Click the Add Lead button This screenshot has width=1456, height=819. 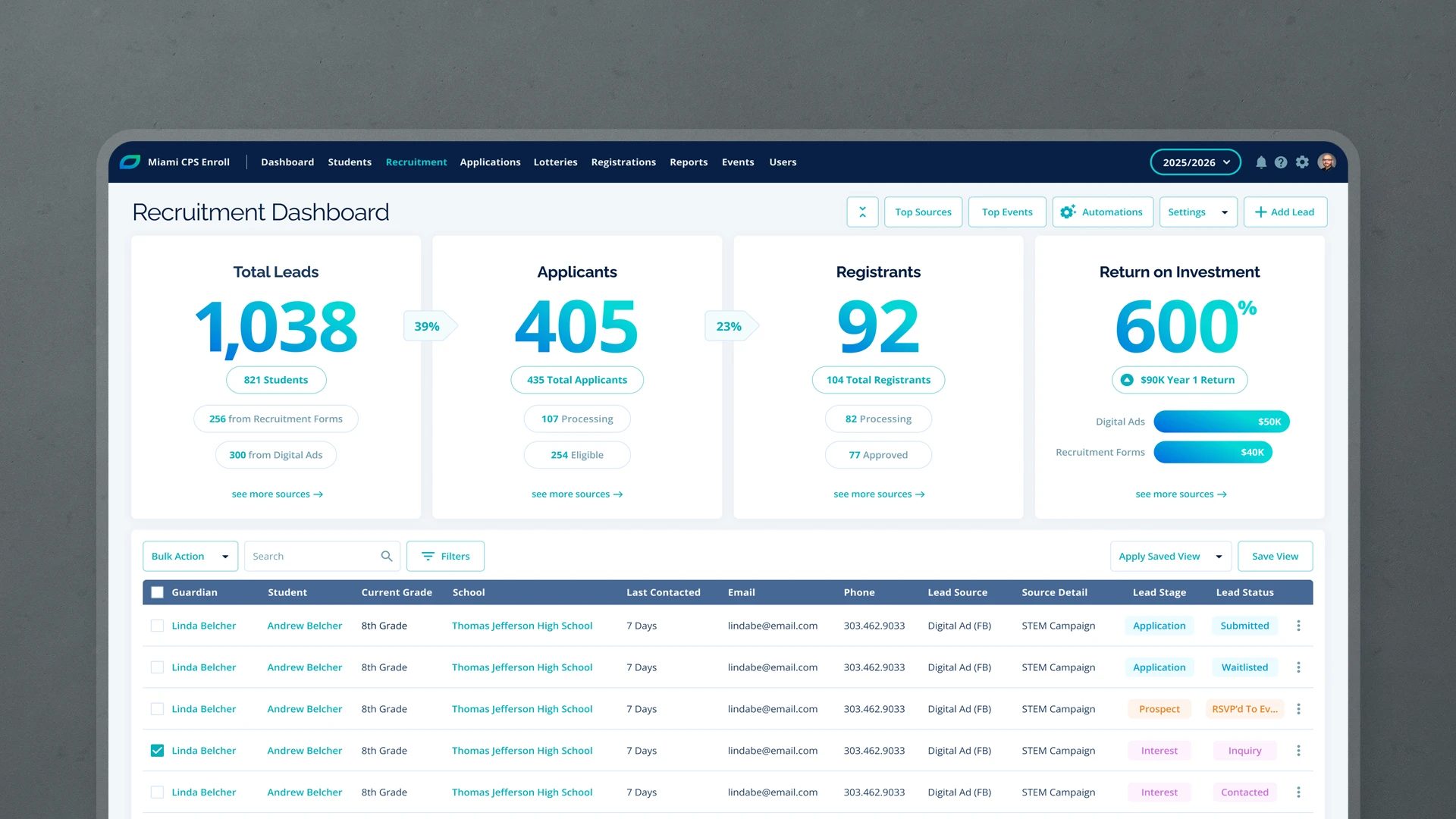[x=1285, y=212]
